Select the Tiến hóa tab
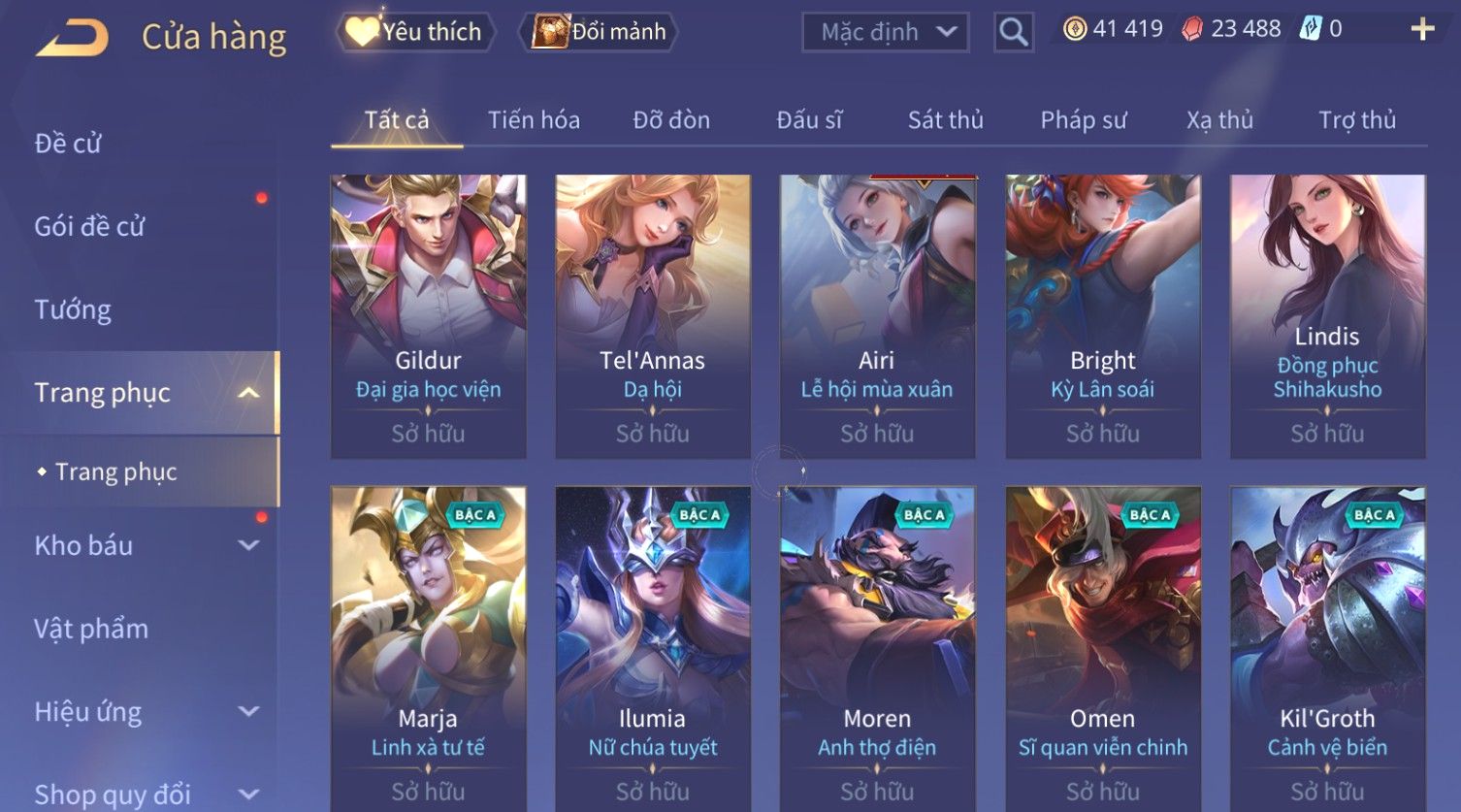The image size is (1461, 812). click(534, 120)
